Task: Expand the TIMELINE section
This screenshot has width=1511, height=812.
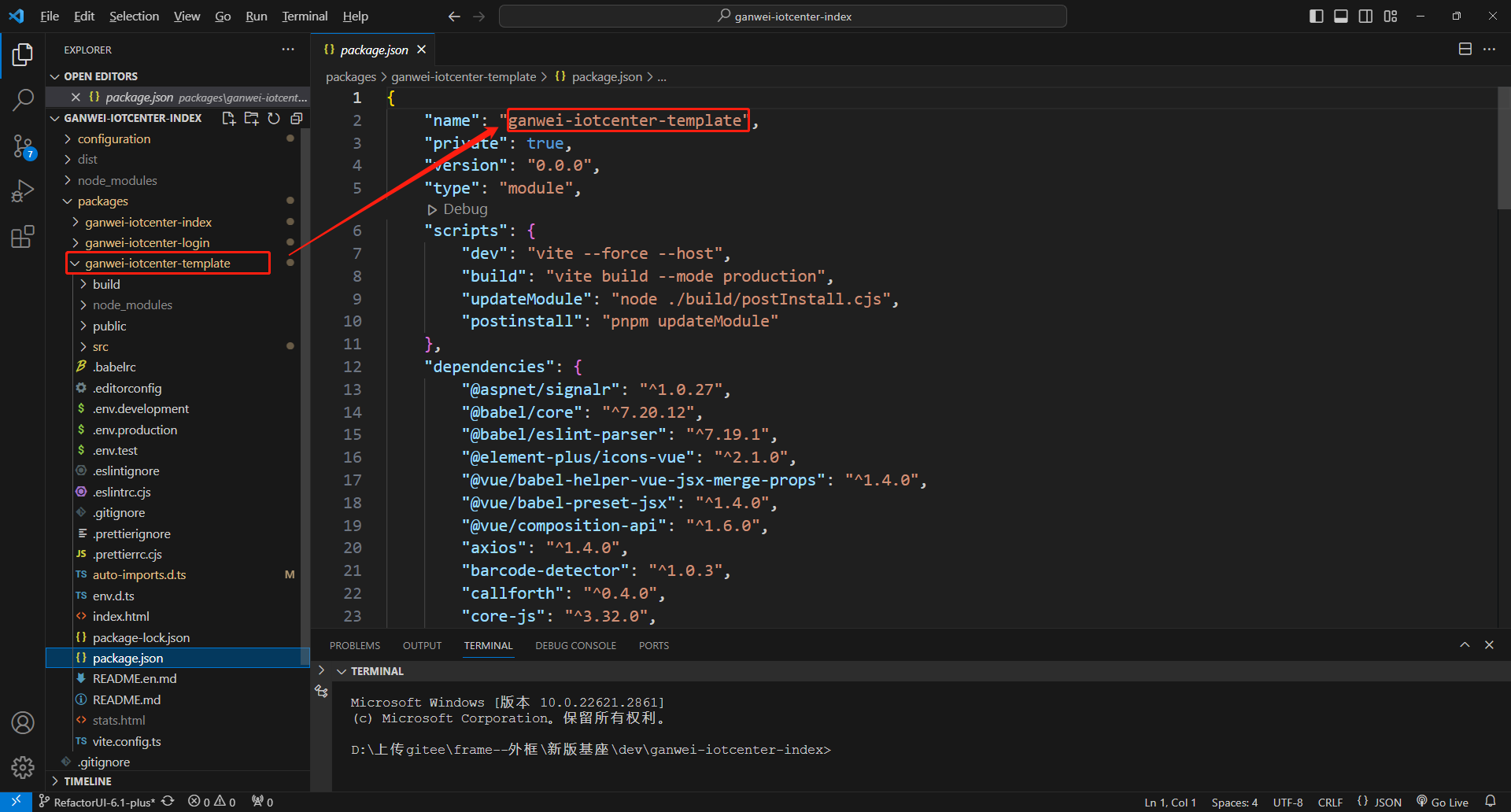Action: [x=178, y=781]
